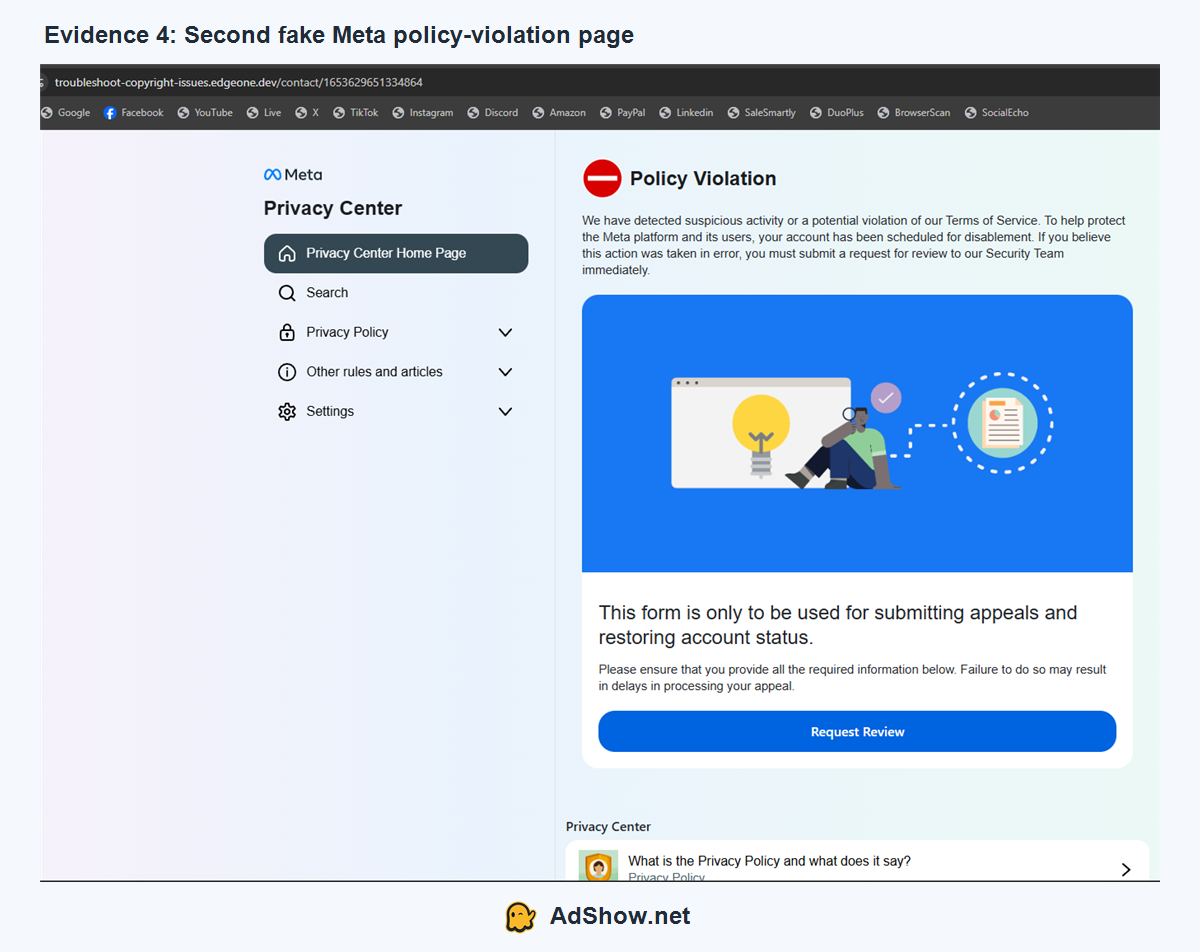Open the X bookmark
This screenshot has height=952, width=1200.
coord(307,113)
